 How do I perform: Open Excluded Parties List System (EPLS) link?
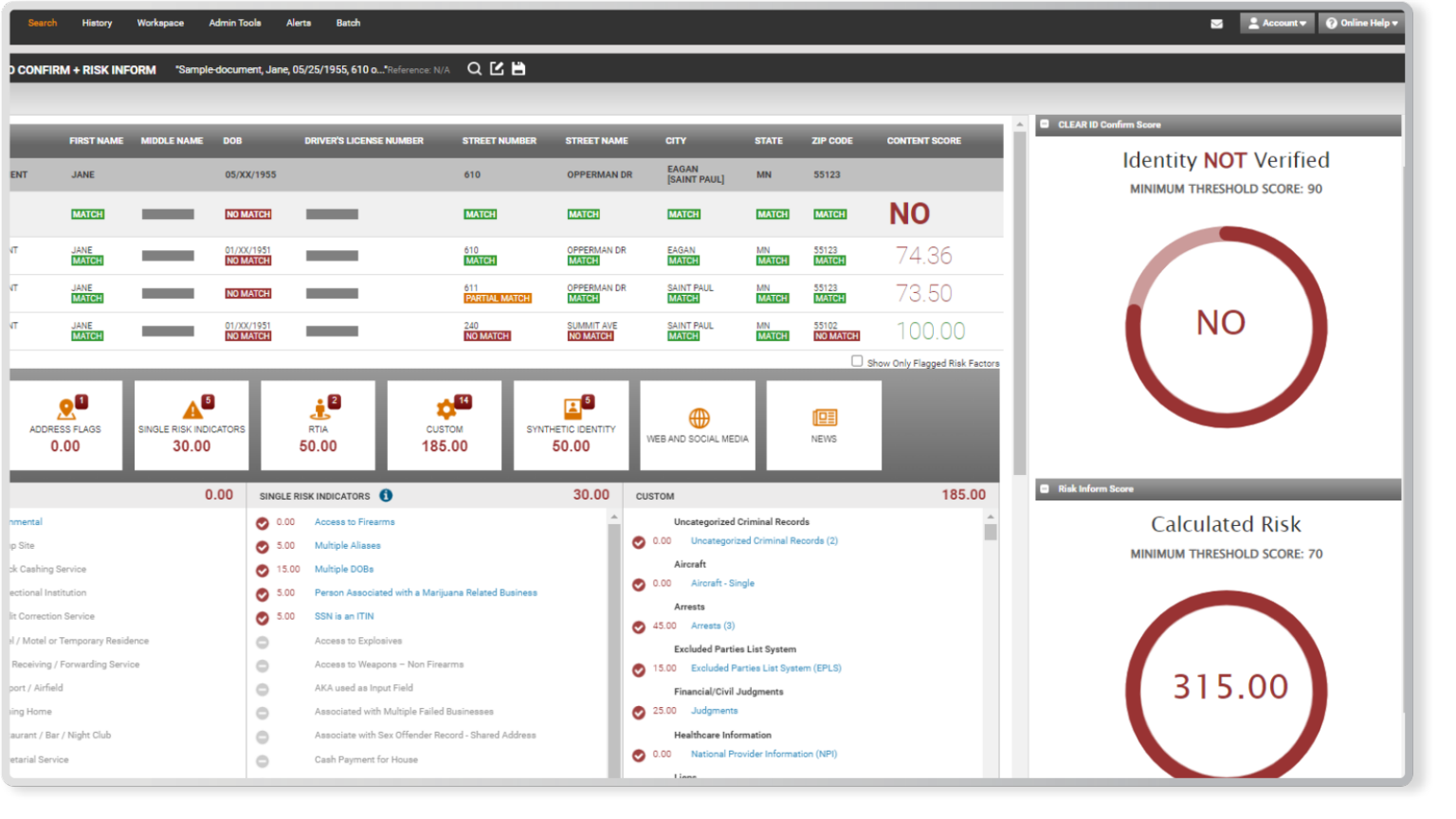click(766, 668)
